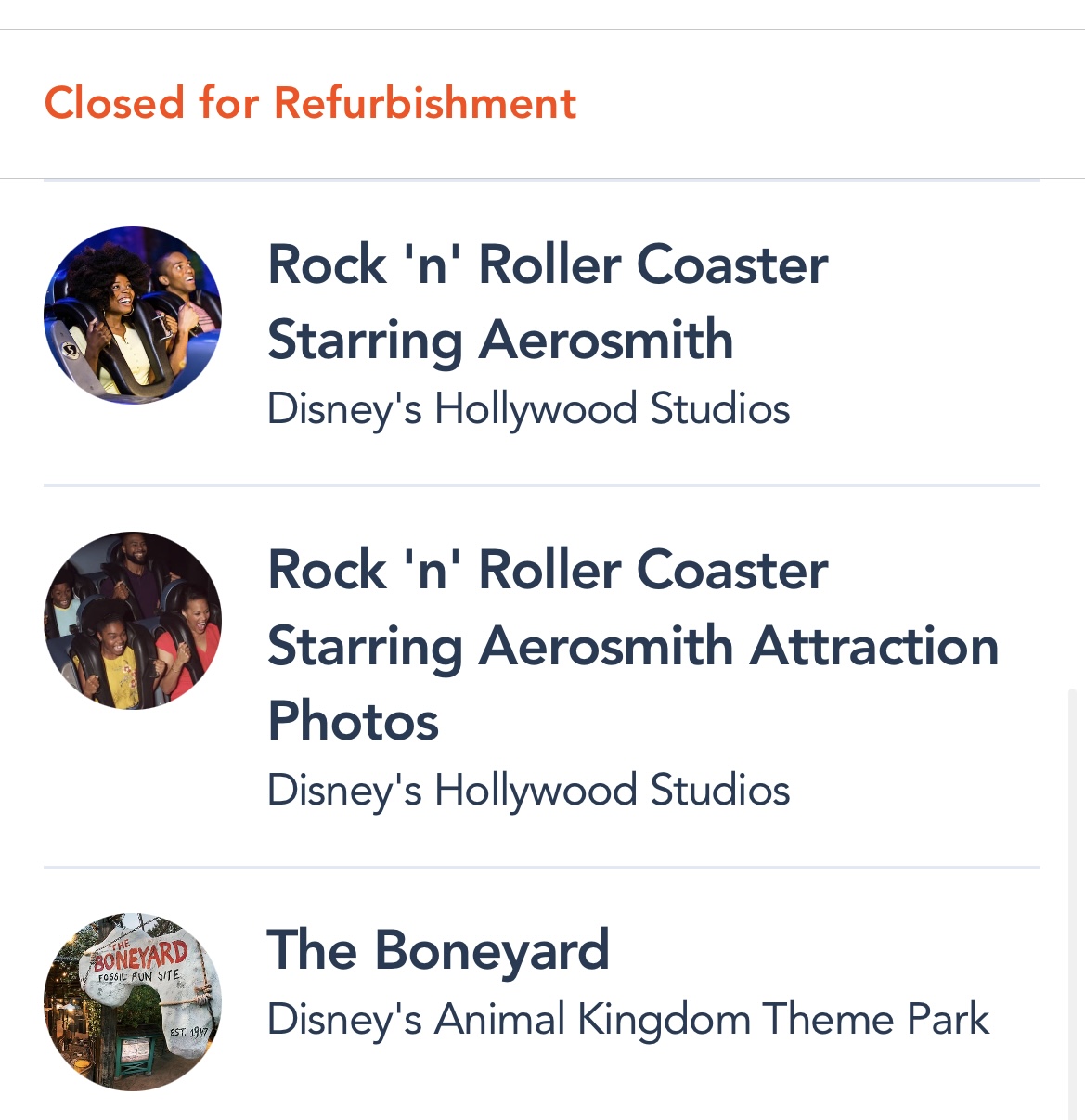The height and width of the screenshot is (1120, 1085).
Task: Select the word 'Photos' in the second entry
Action: pos(353,721)
